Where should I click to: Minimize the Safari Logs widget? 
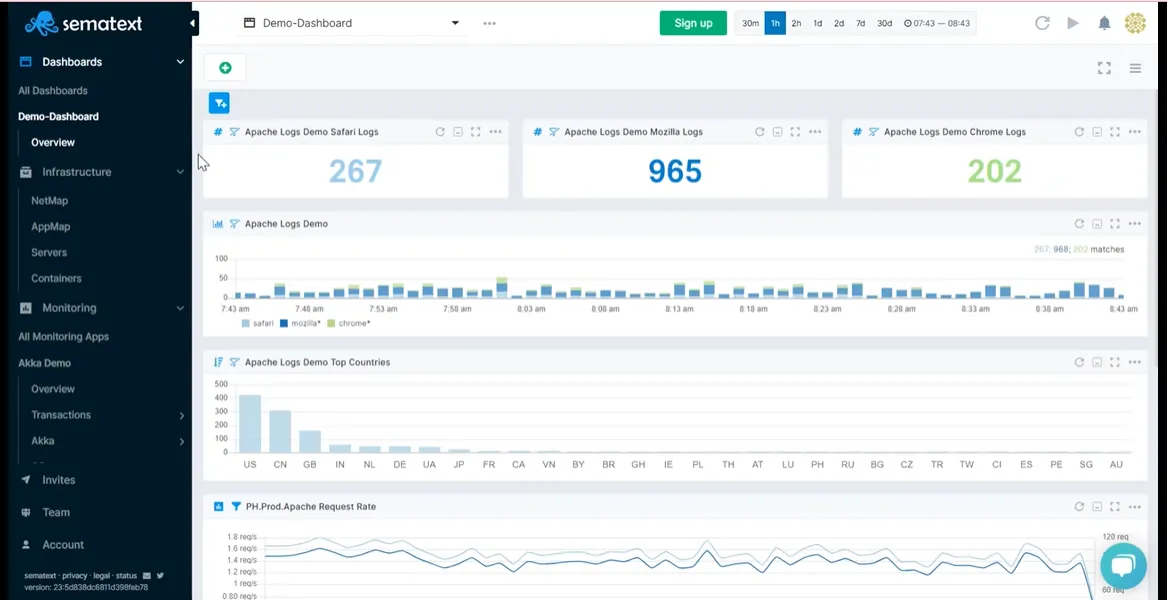point(458,132)
